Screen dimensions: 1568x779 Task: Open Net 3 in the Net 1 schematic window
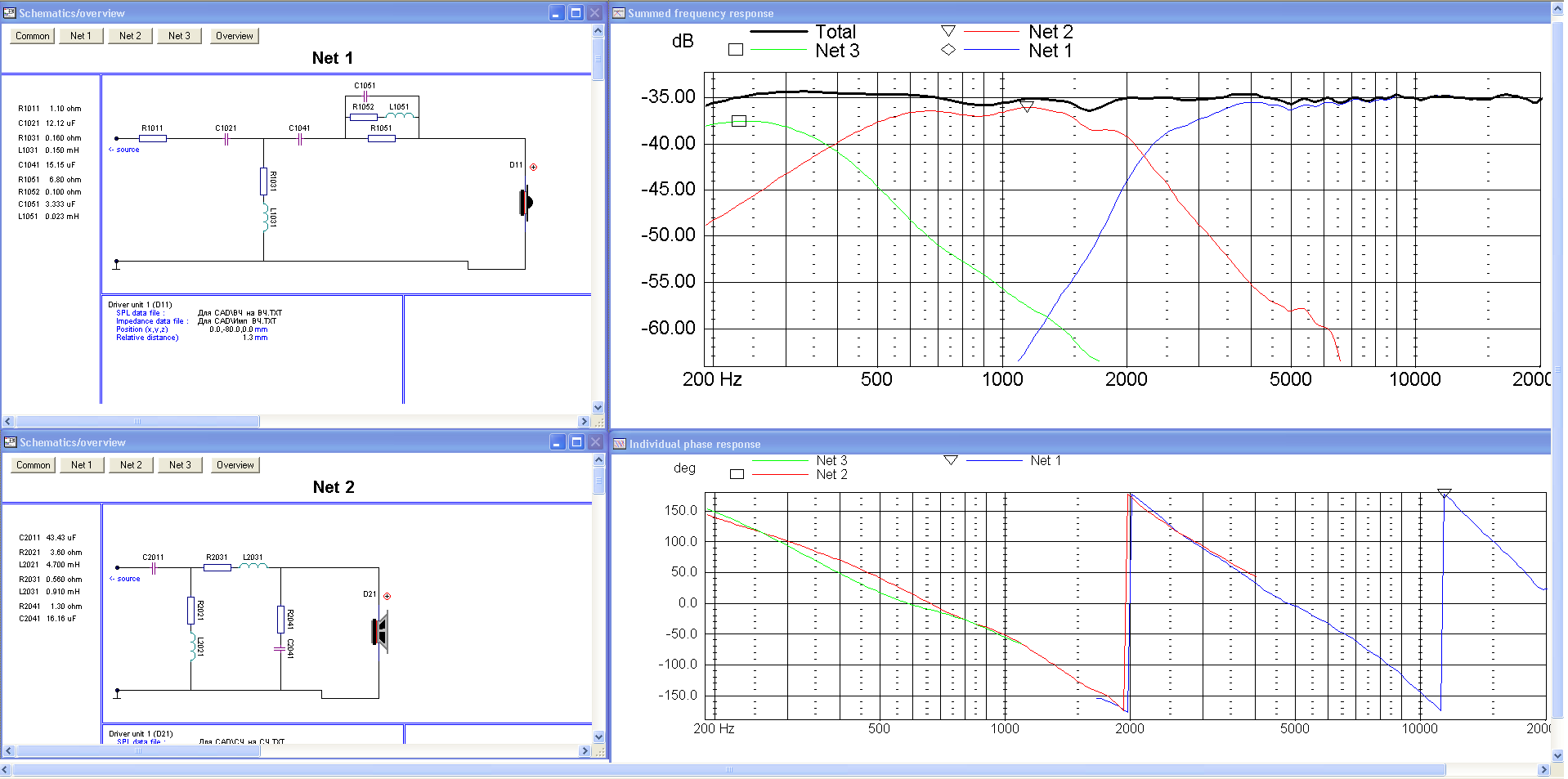point(179,36)
